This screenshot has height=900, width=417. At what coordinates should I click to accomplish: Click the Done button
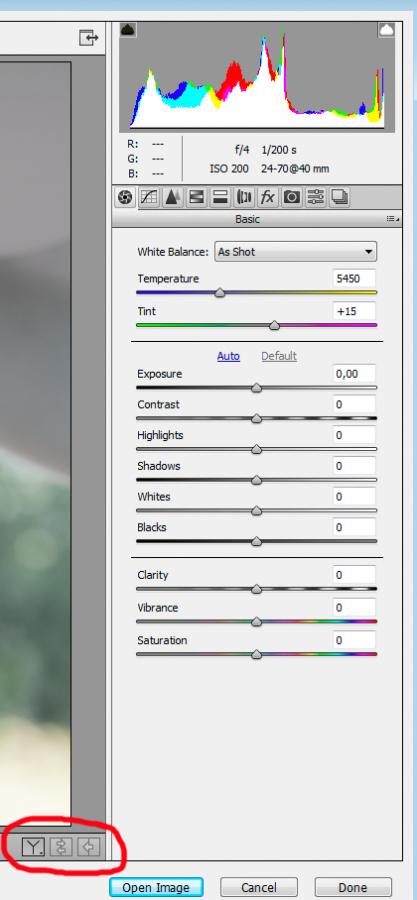pos(353,888)
